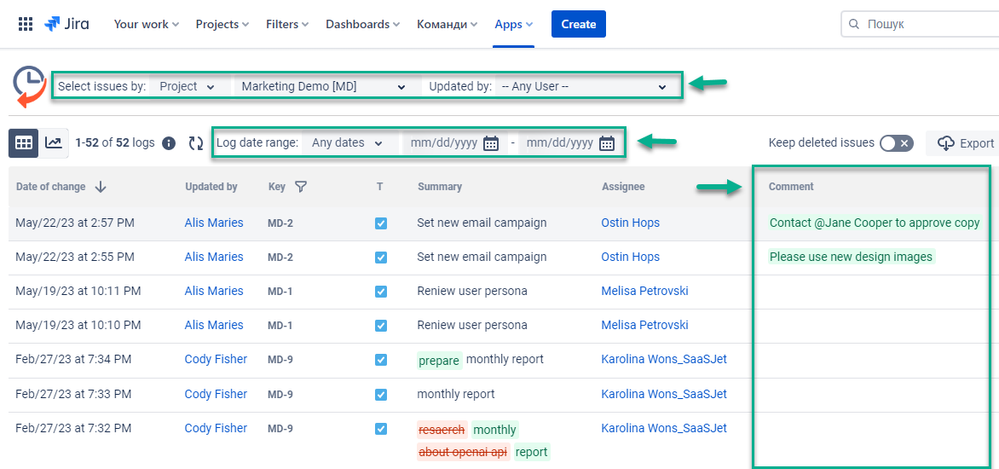999x469 pixels.
Task: Click the Summary column header
Action: 440,187
